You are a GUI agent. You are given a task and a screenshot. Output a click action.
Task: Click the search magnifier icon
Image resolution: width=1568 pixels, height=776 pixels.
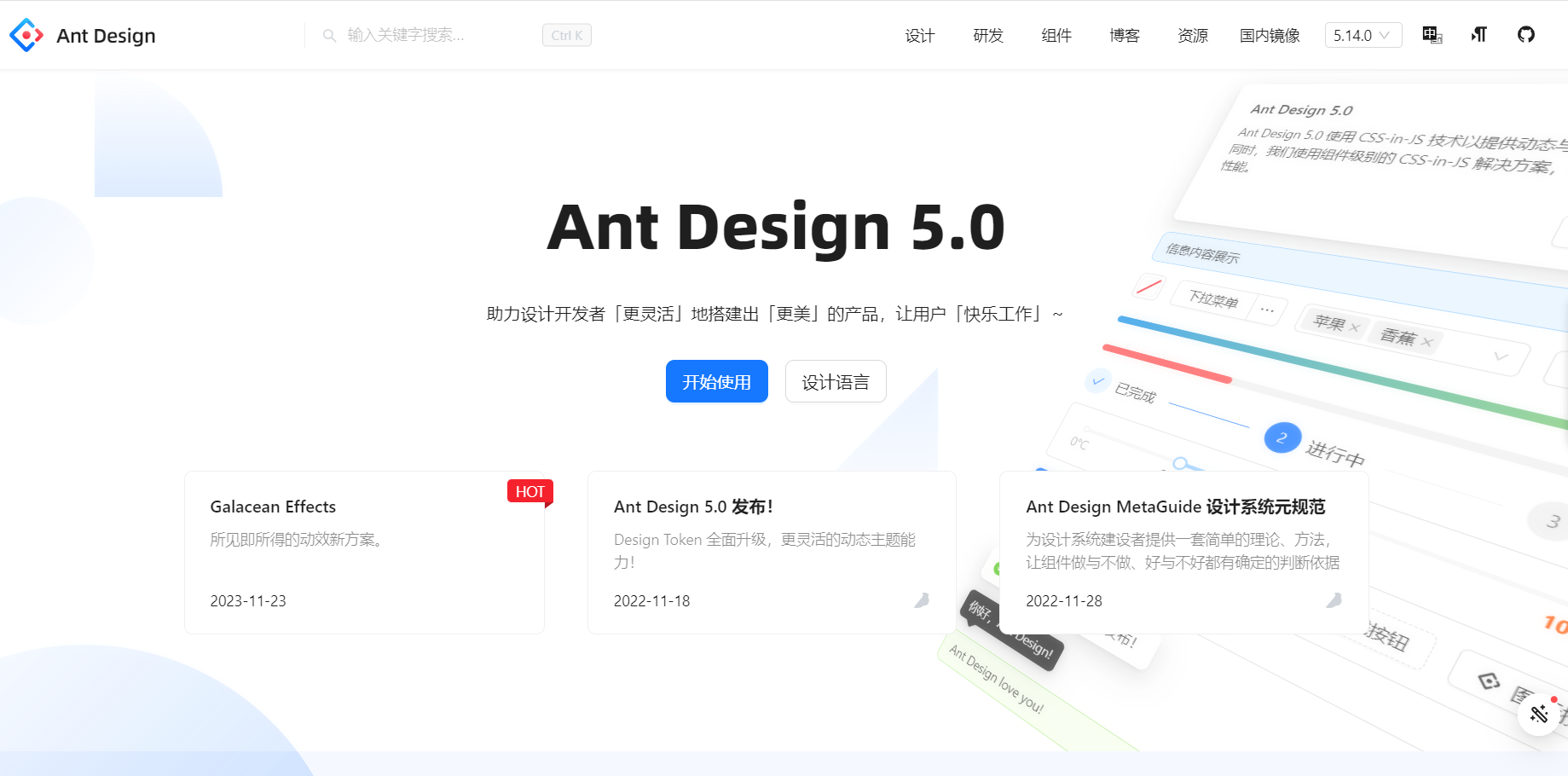click(x=329, y=35)
